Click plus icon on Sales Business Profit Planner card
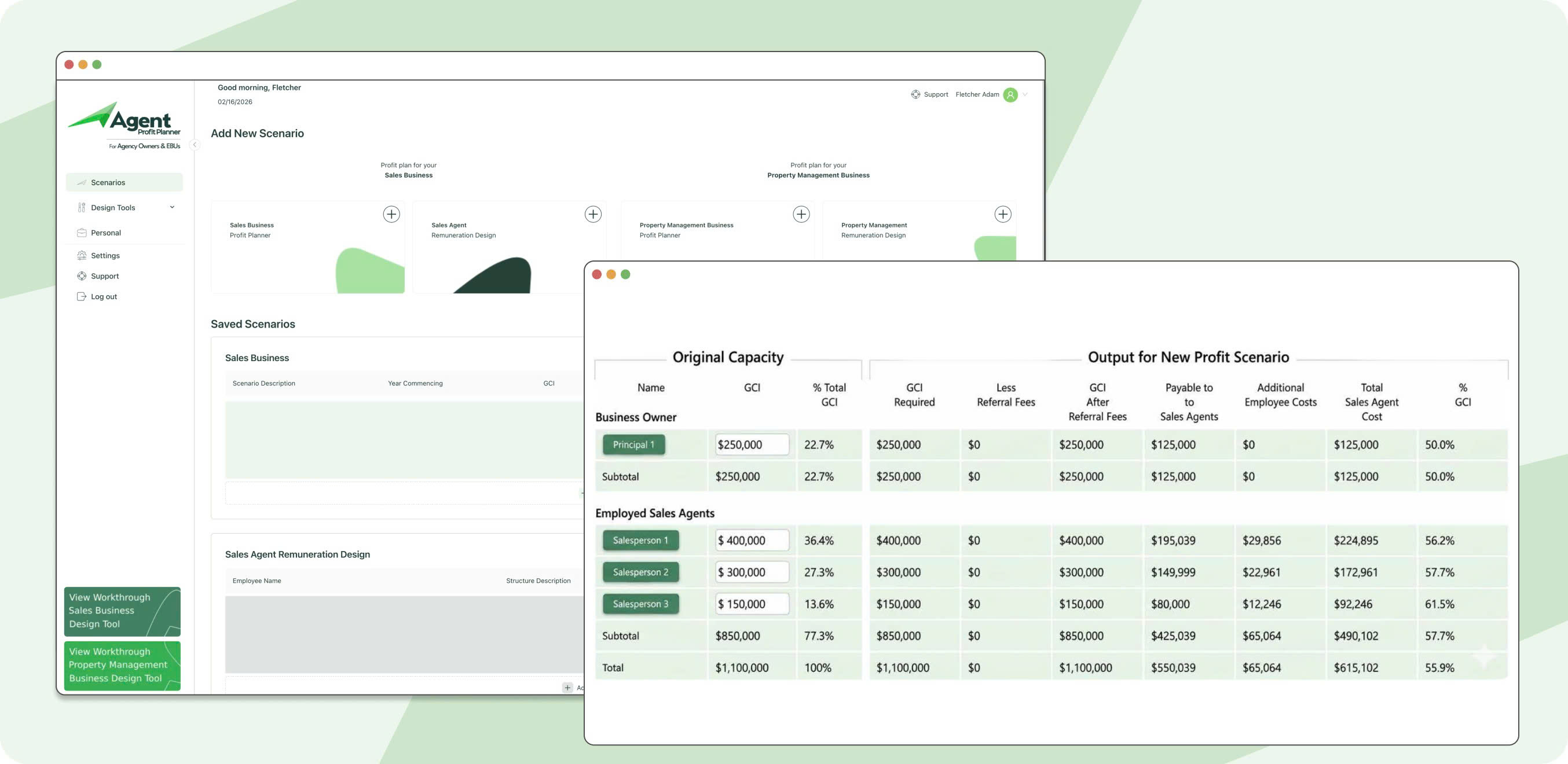 click(391, 214)
